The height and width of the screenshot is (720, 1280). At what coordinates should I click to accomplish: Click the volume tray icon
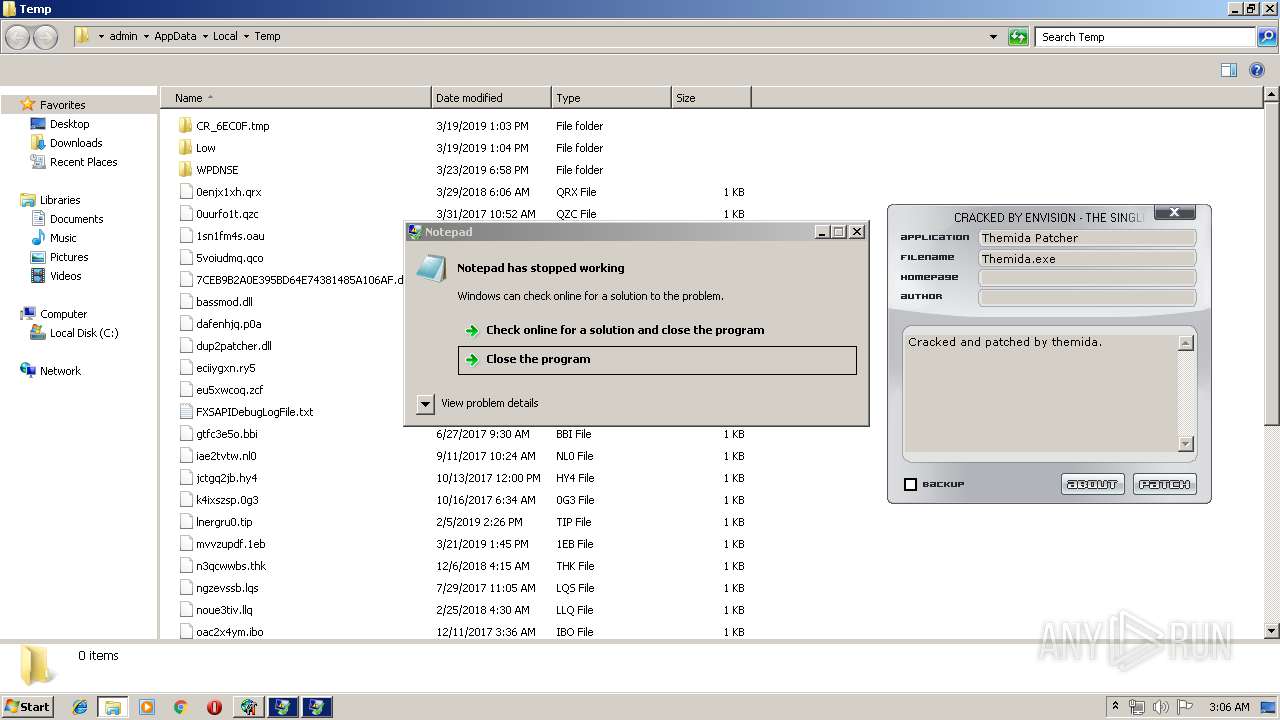click(1160, 707)
